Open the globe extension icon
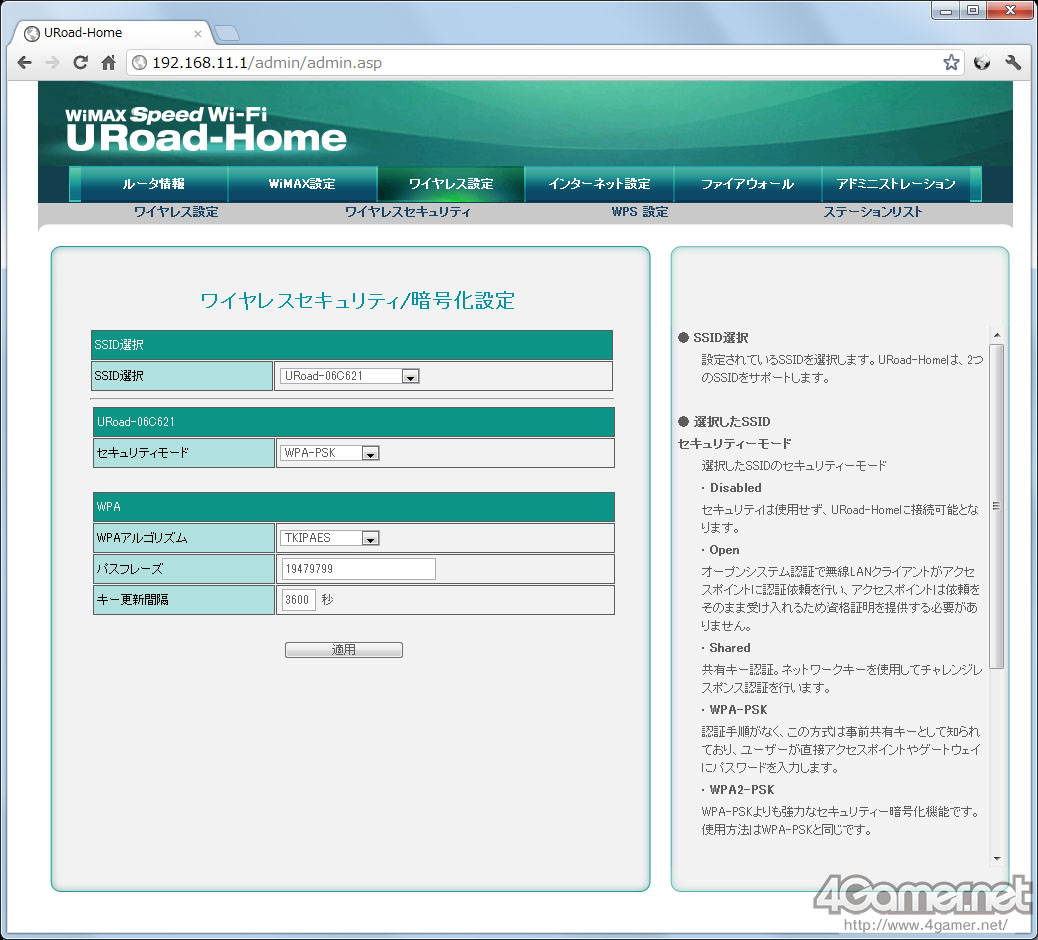Image resolution: width=1038 pixels, height=940 pixels. [x=982, y=63]
